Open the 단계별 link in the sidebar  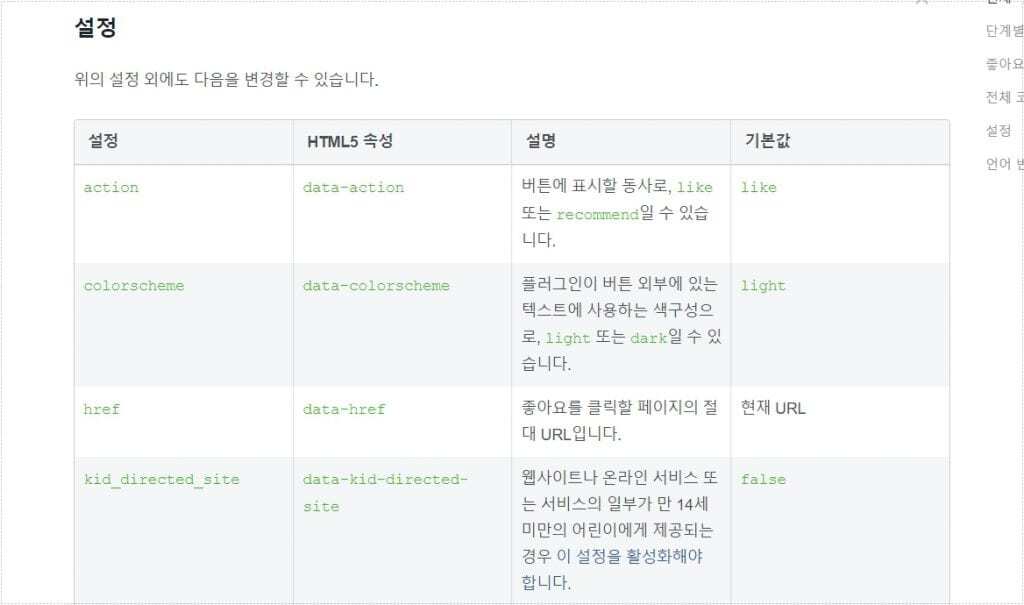coord(1004,31)
